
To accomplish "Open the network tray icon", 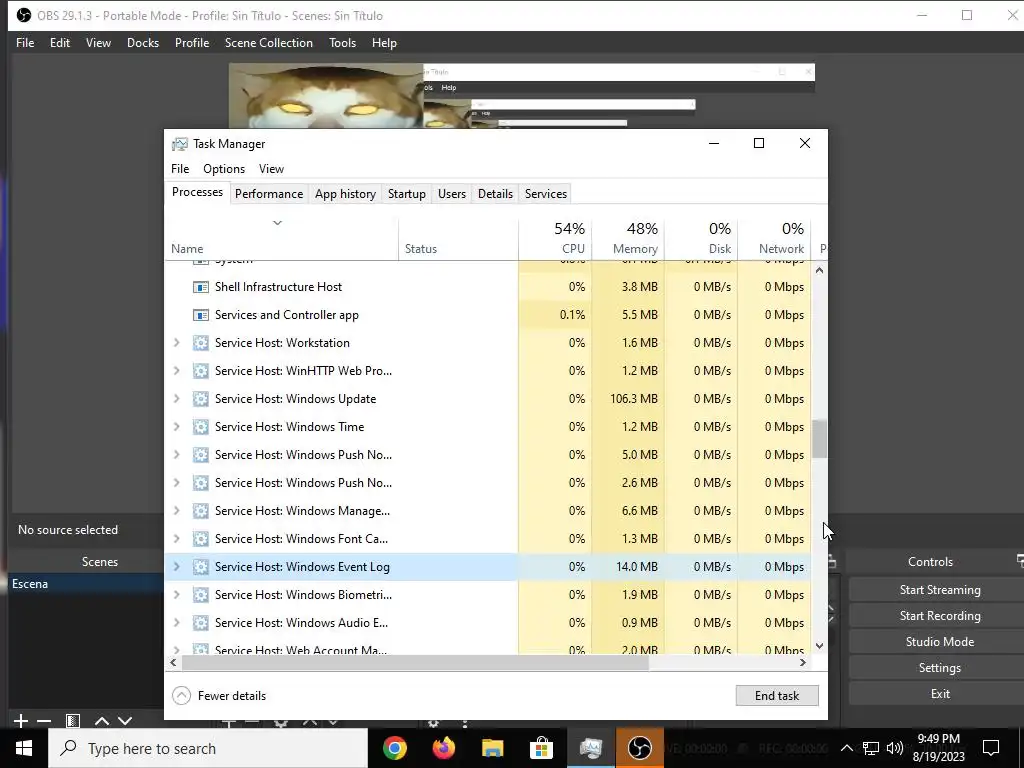I will tap(871, 748).
